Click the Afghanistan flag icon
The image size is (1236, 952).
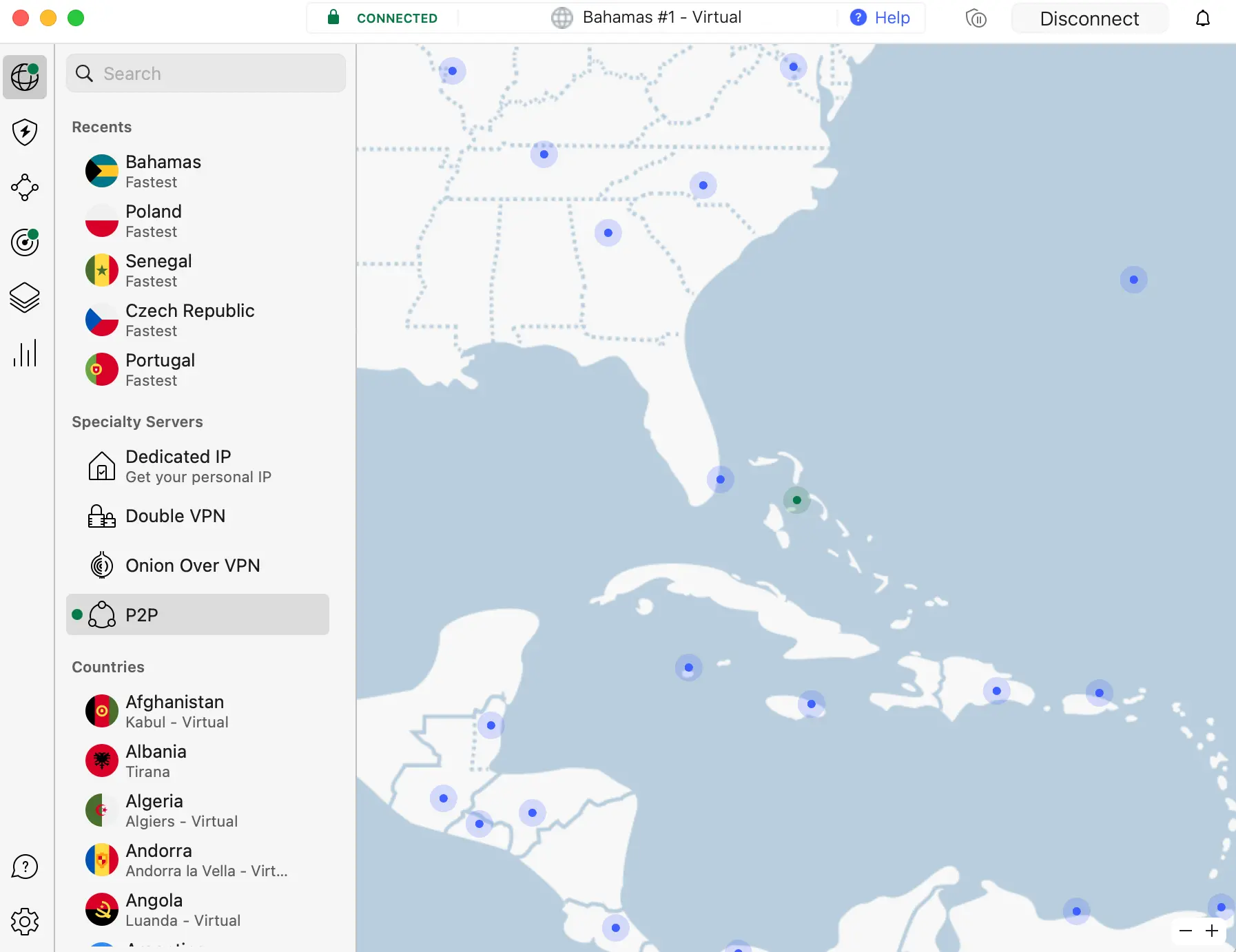pos(102,711)
